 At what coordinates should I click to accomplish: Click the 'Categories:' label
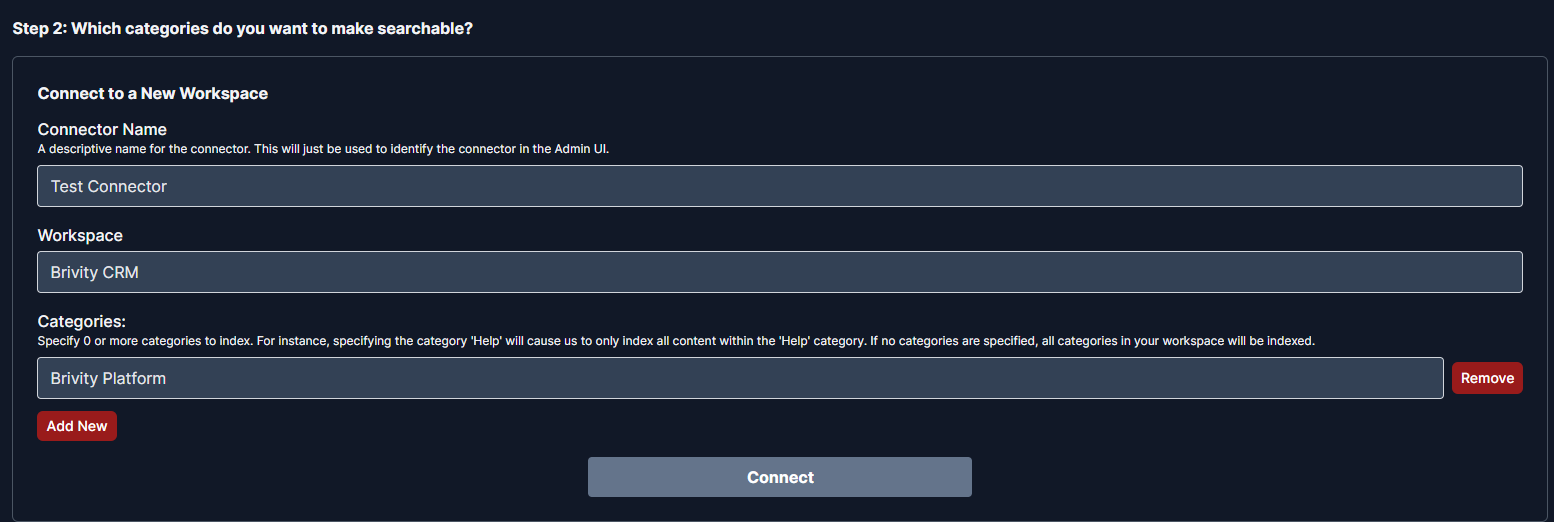click(82, 321)
